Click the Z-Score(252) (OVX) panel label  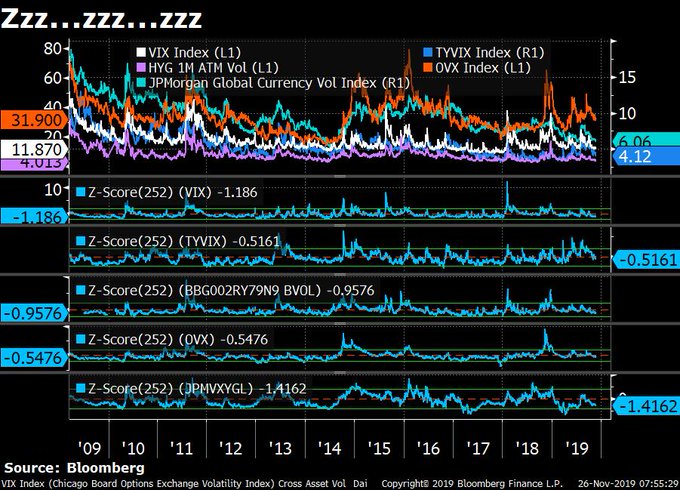pos(178,339)
